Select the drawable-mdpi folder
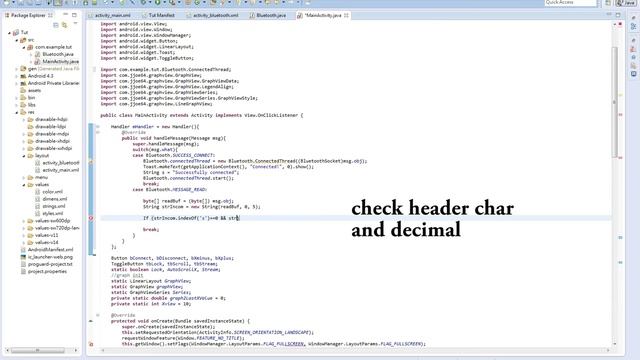The image size is (640, 360). (x=48, y=134)
